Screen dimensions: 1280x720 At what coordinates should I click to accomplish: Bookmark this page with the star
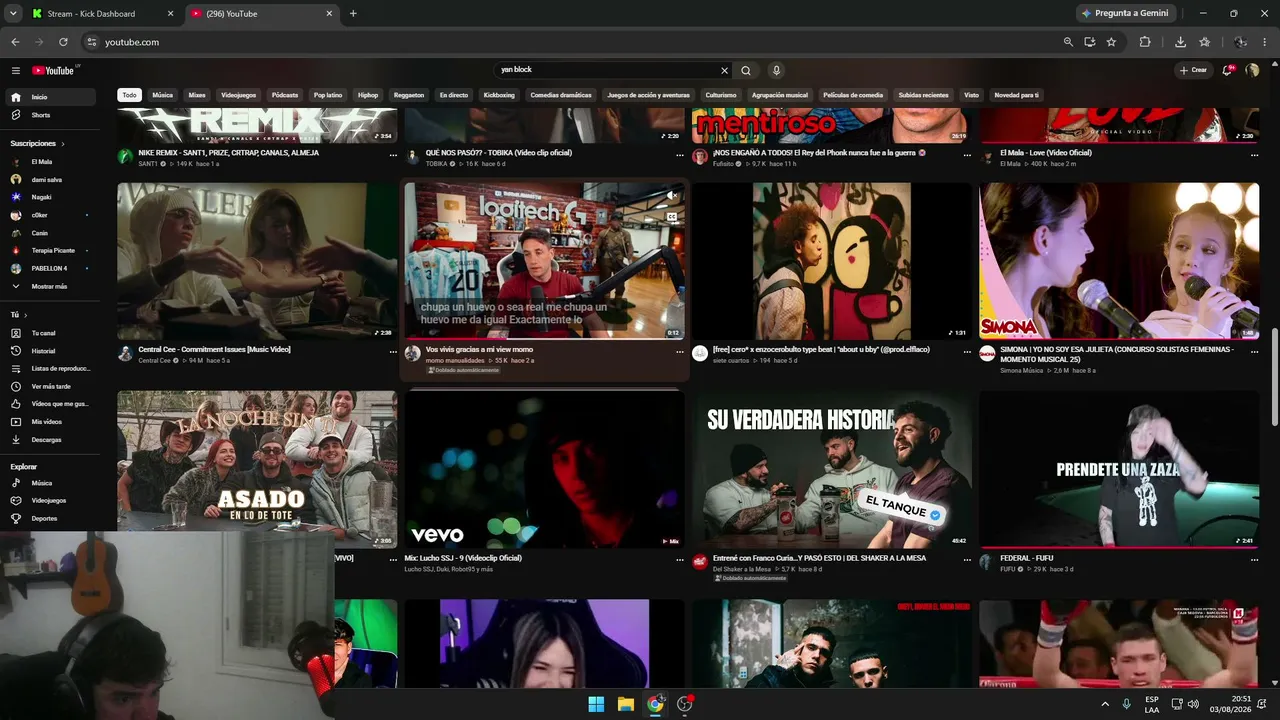[1111, 42]
